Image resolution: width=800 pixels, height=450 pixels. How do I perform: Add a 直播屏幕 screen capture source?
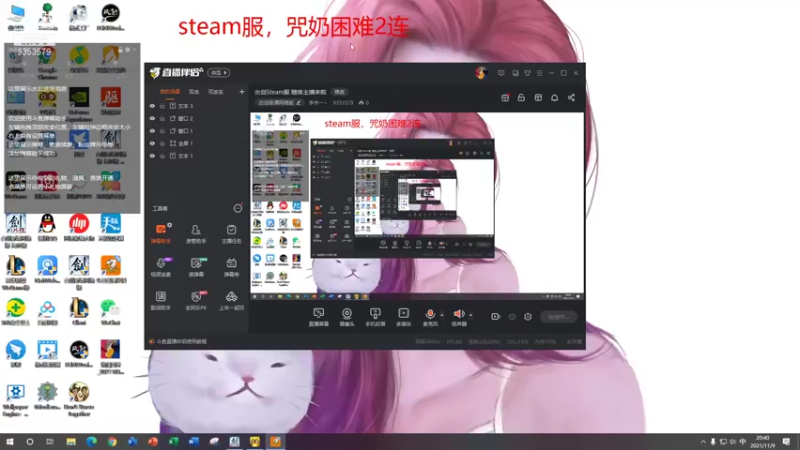pyautogui.click(x=318, y=317)
